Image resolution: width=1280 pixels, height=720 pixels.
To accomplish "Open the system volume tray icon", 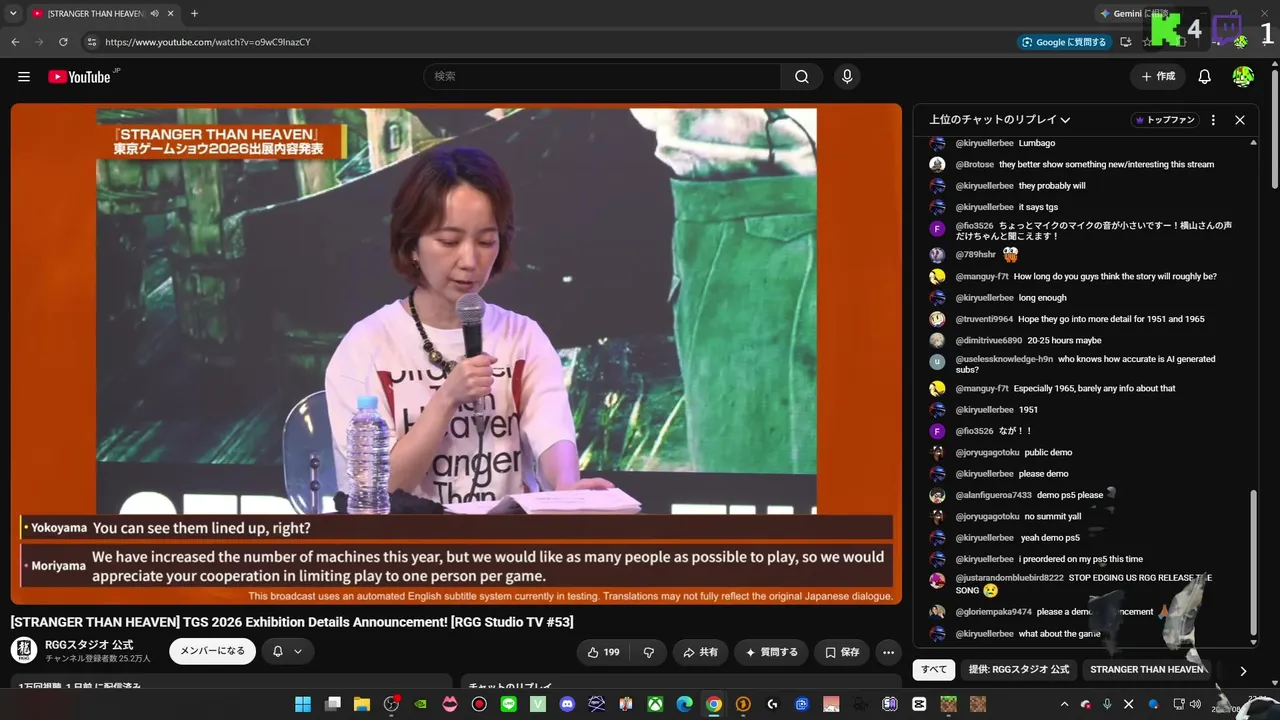I will coord(1195,704).
